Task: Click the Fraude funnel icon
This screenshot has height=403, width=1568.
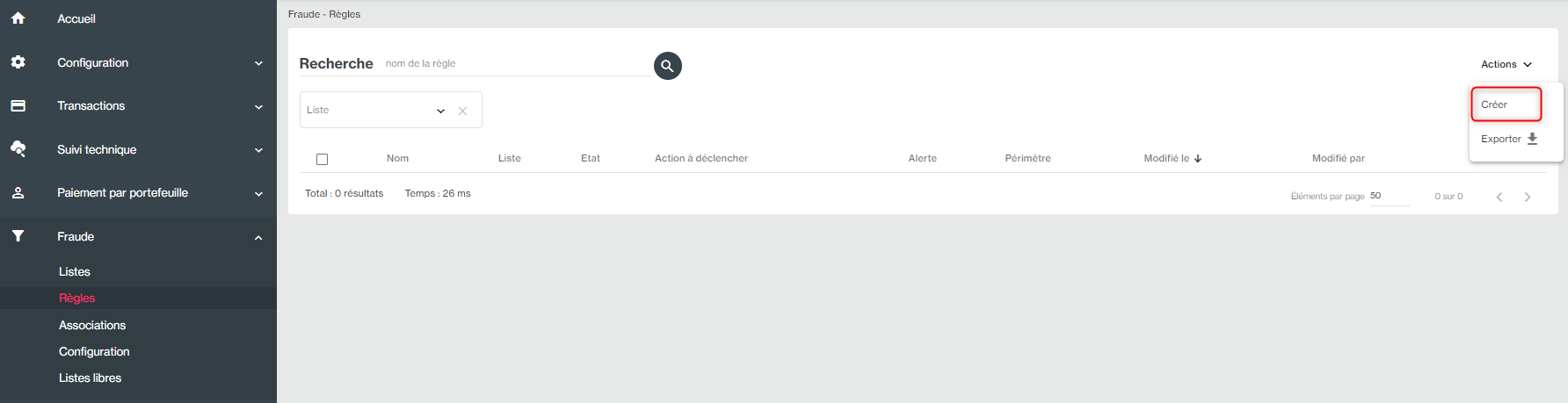Action: [x=18, y=236]
